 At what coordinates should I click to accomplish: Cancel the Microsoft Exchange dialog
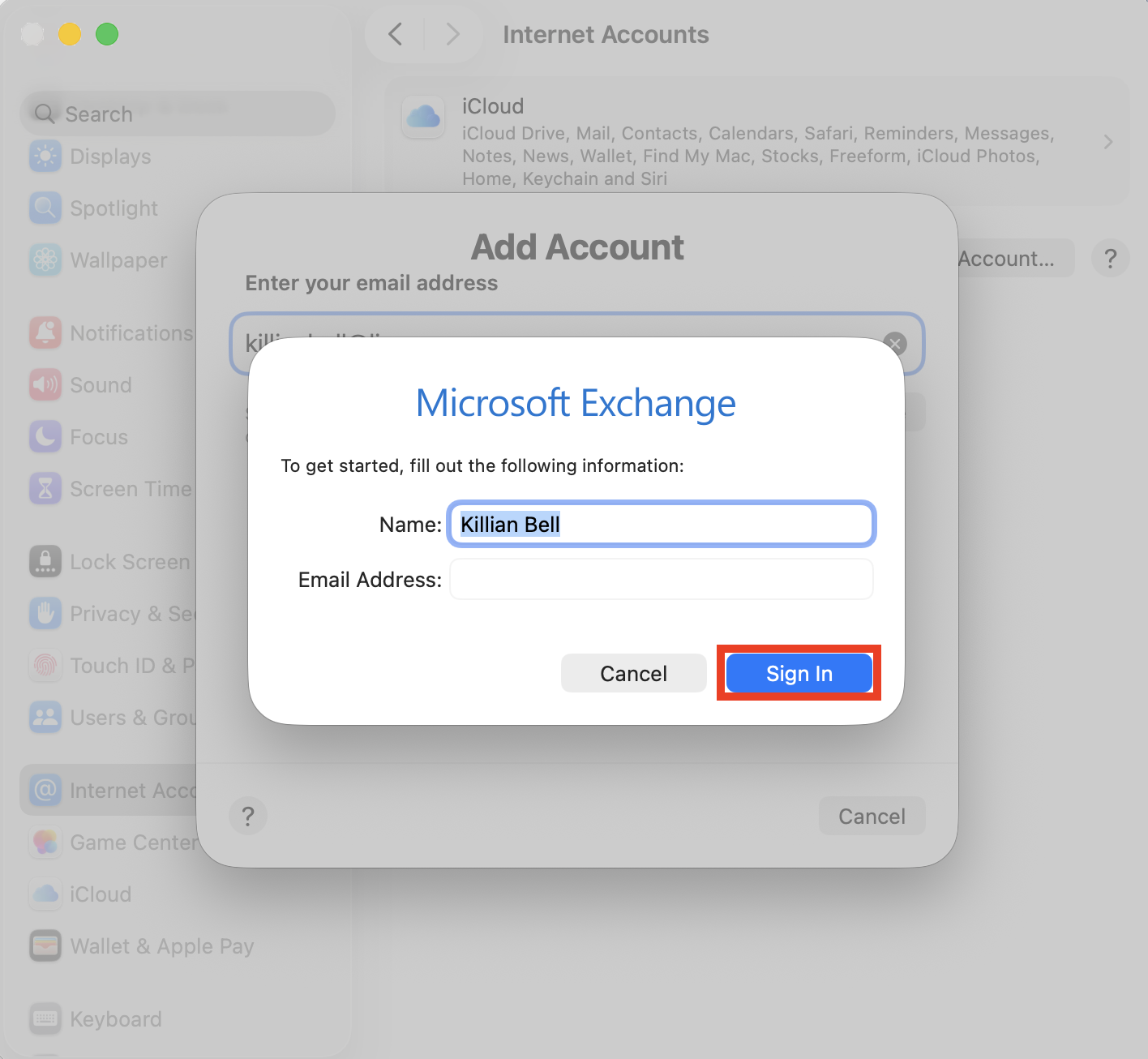(633, 673)
